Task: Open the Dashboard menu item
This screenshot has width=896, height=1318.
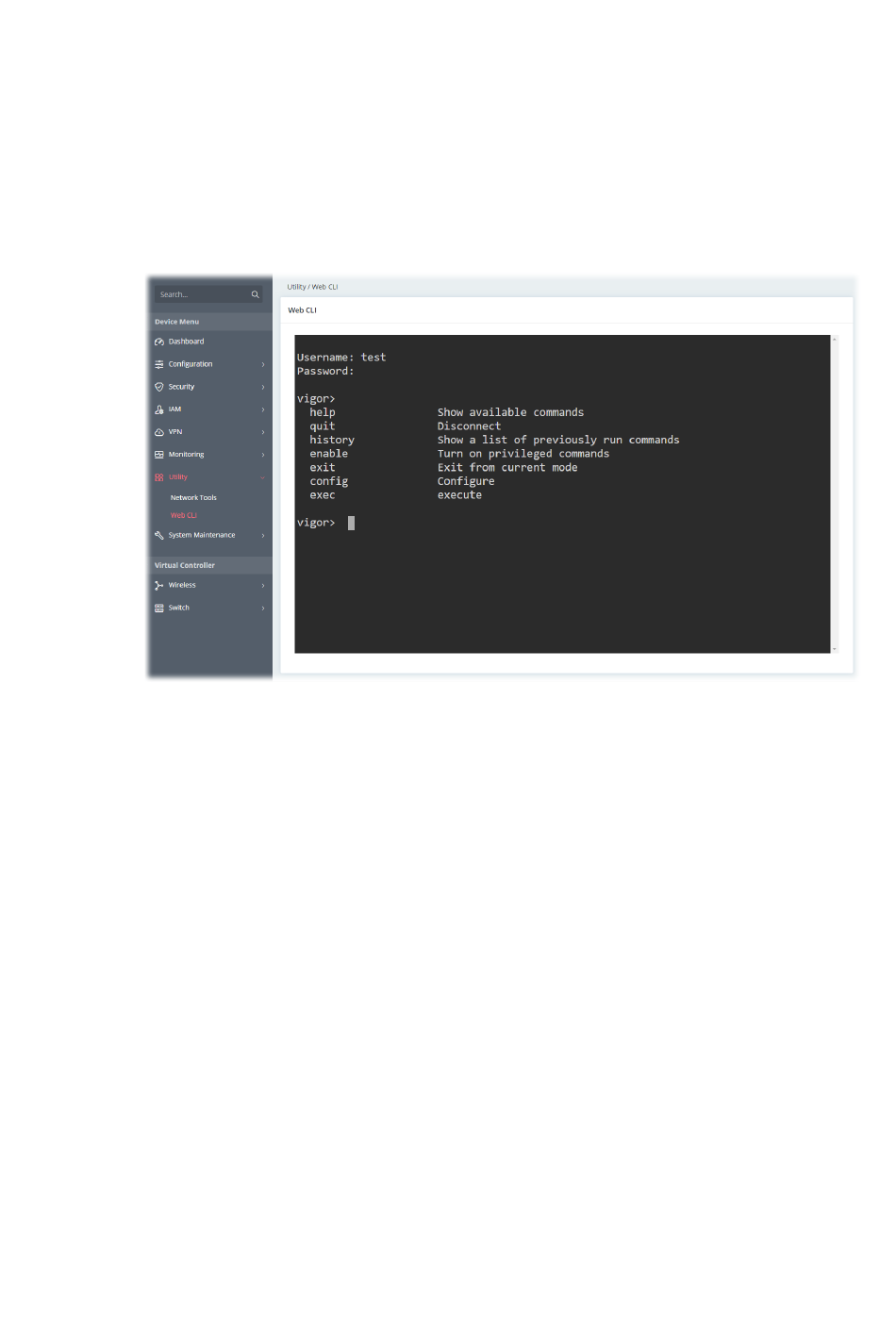Action: click(x=186, y=342)
